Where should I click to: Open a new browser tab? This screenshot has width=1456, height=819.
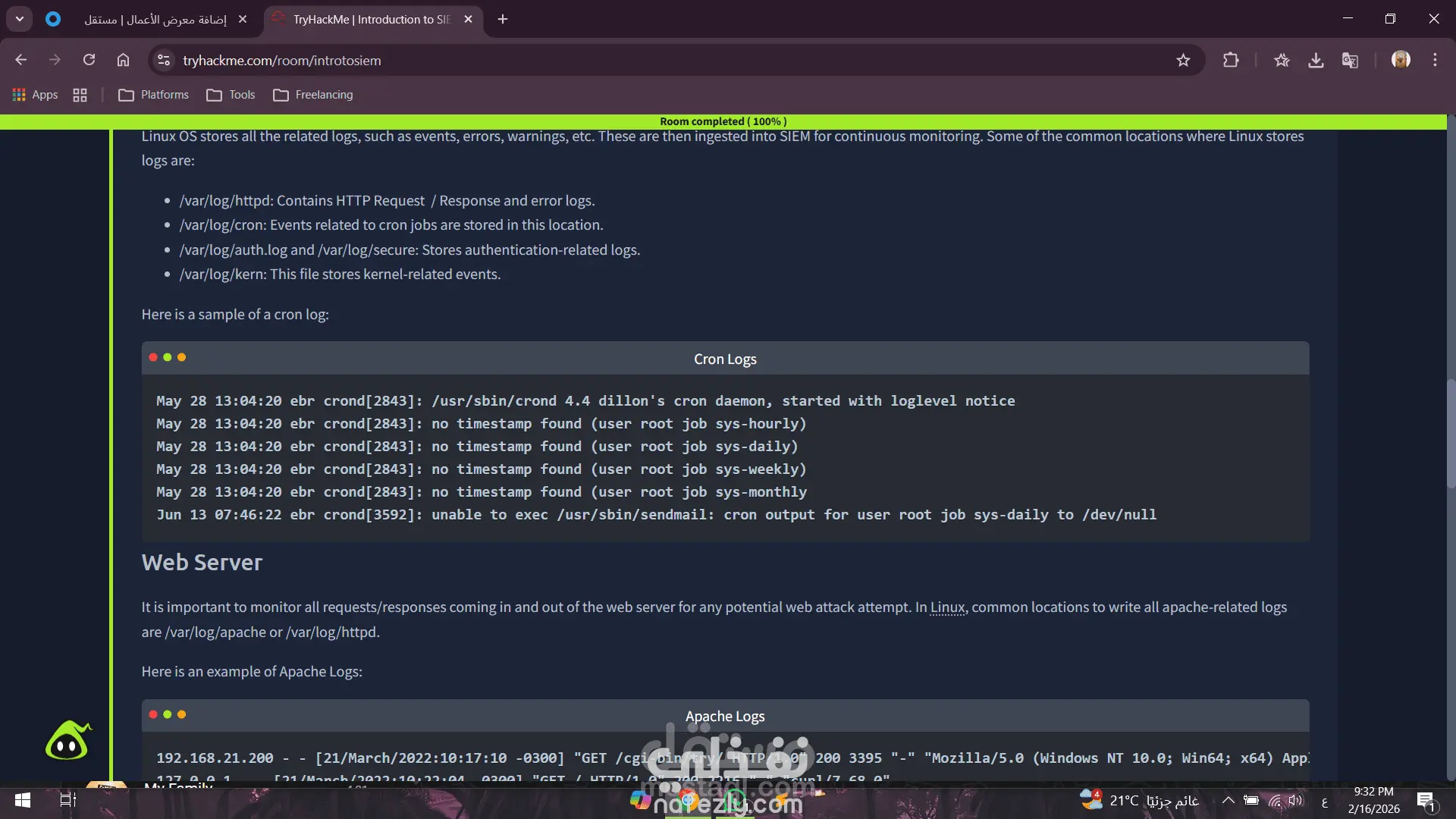click(503, 19)
